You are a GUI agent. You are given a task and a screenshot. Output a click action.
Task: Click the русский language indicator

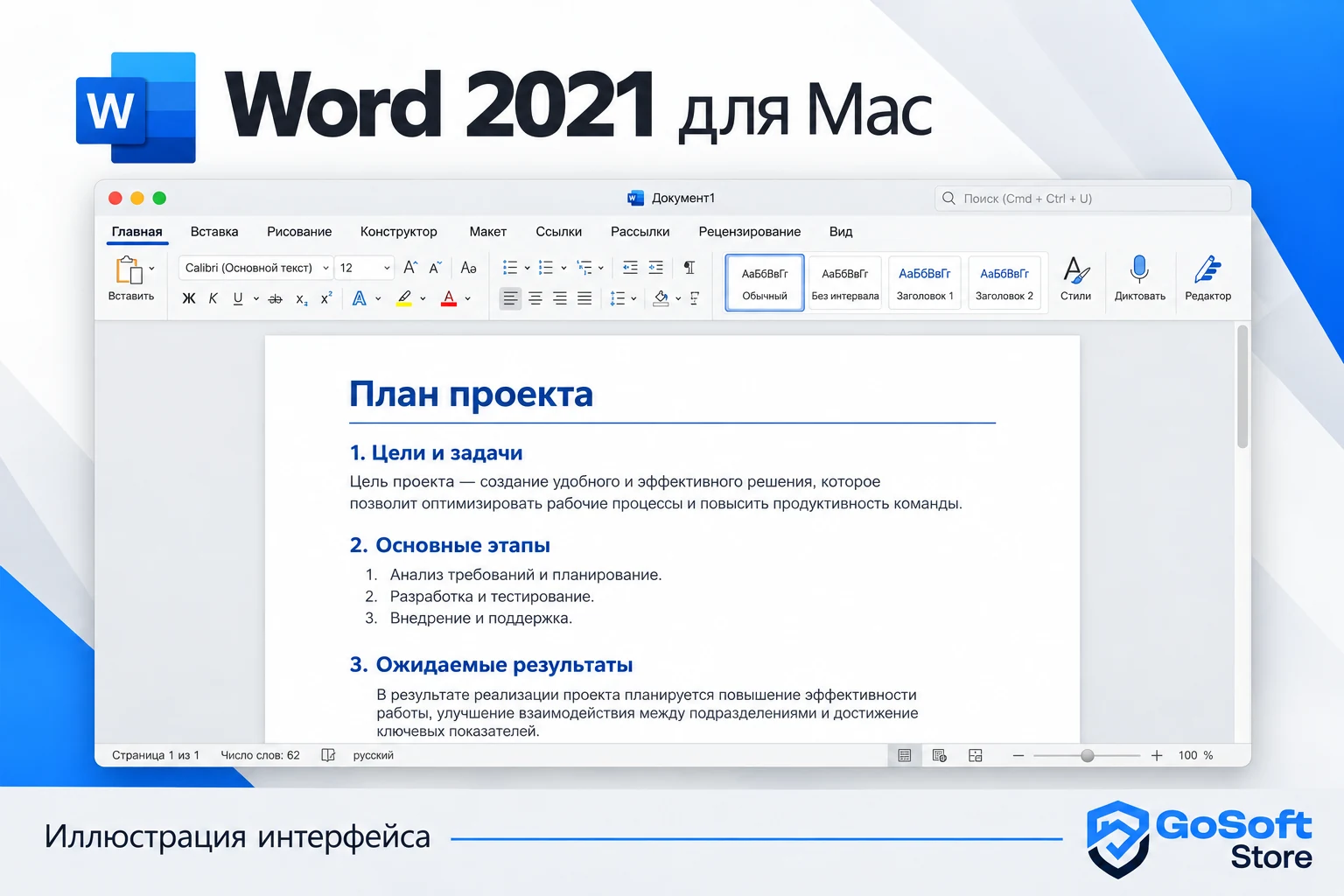[x=373, y=755]
